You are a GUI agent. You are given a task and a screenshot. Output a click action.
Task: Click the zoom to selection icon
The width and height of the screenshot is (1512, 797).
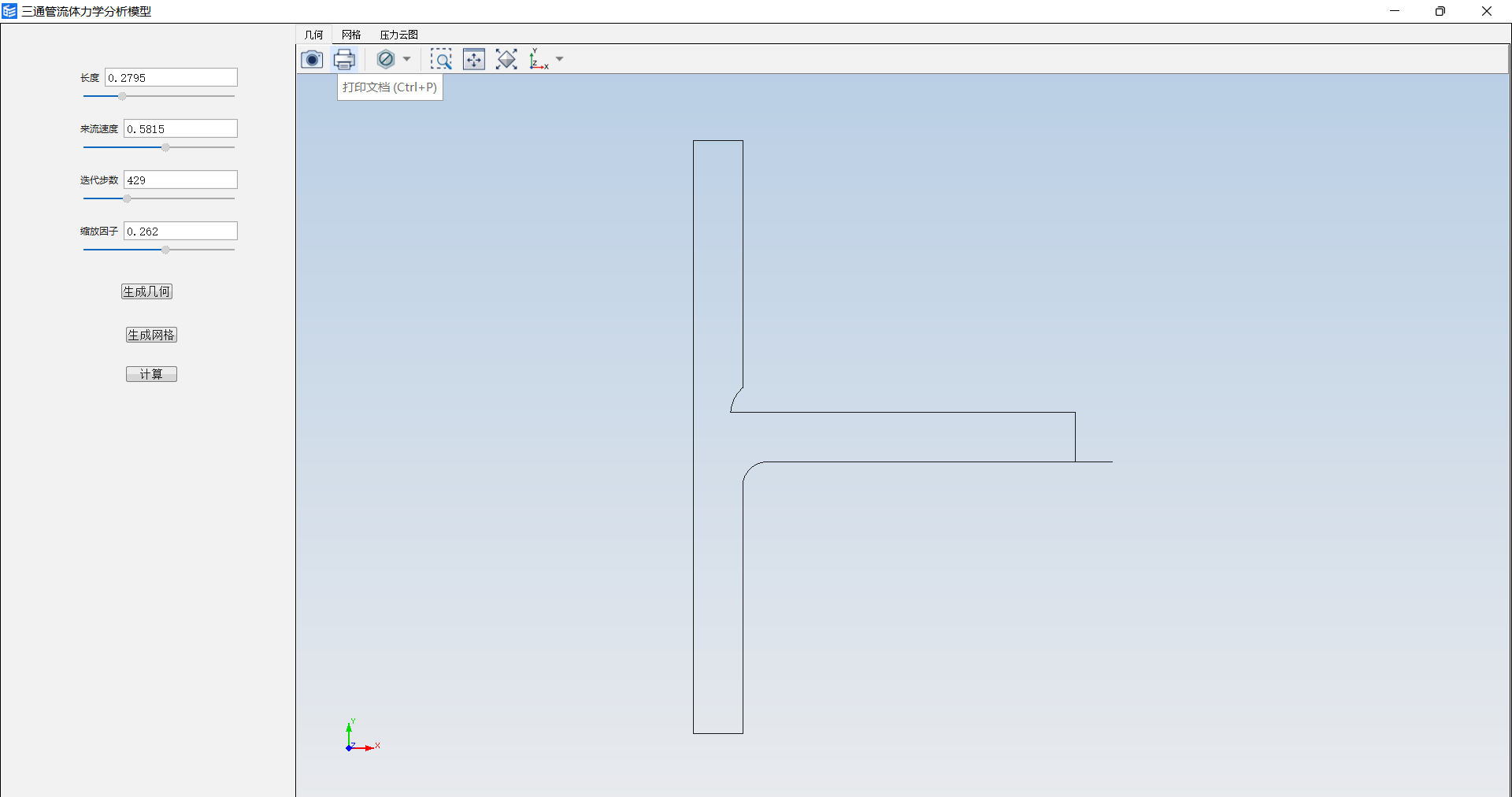506,59
